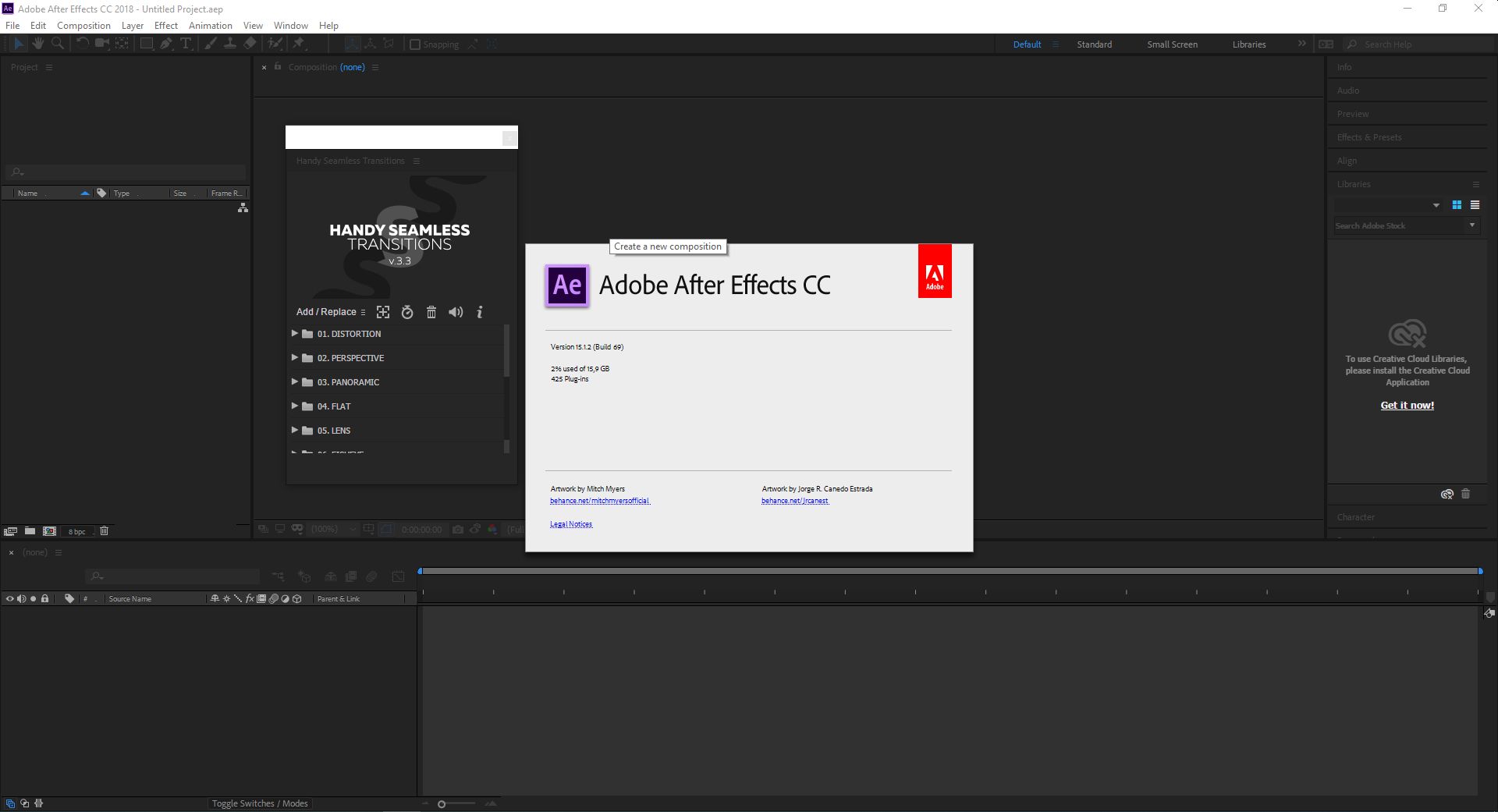Click Toggle Switches / Modes
The height and width of the screenshot is (812, 1498).
coord(260,803)
